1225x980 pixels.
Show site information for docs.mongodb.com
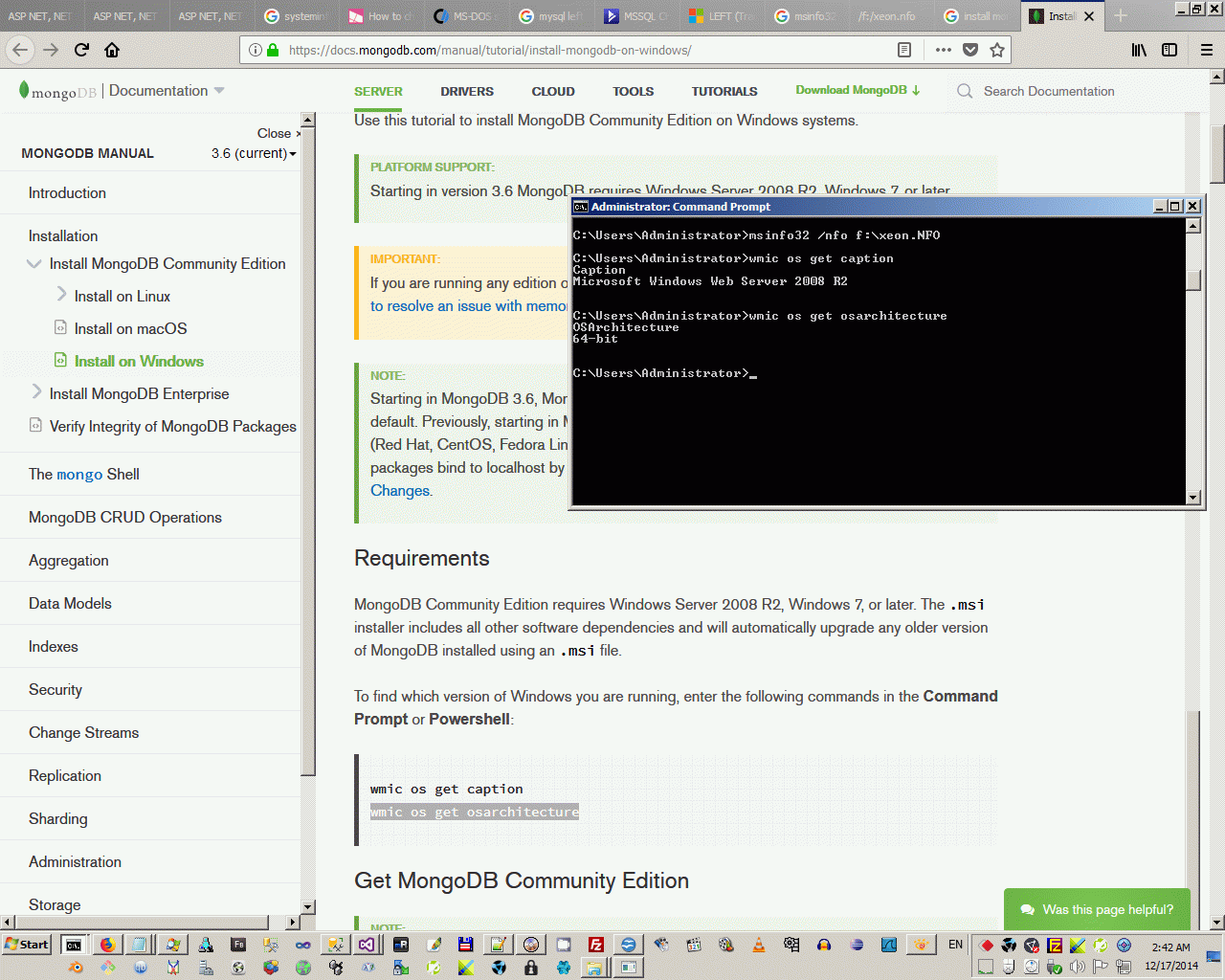(255, 50)
